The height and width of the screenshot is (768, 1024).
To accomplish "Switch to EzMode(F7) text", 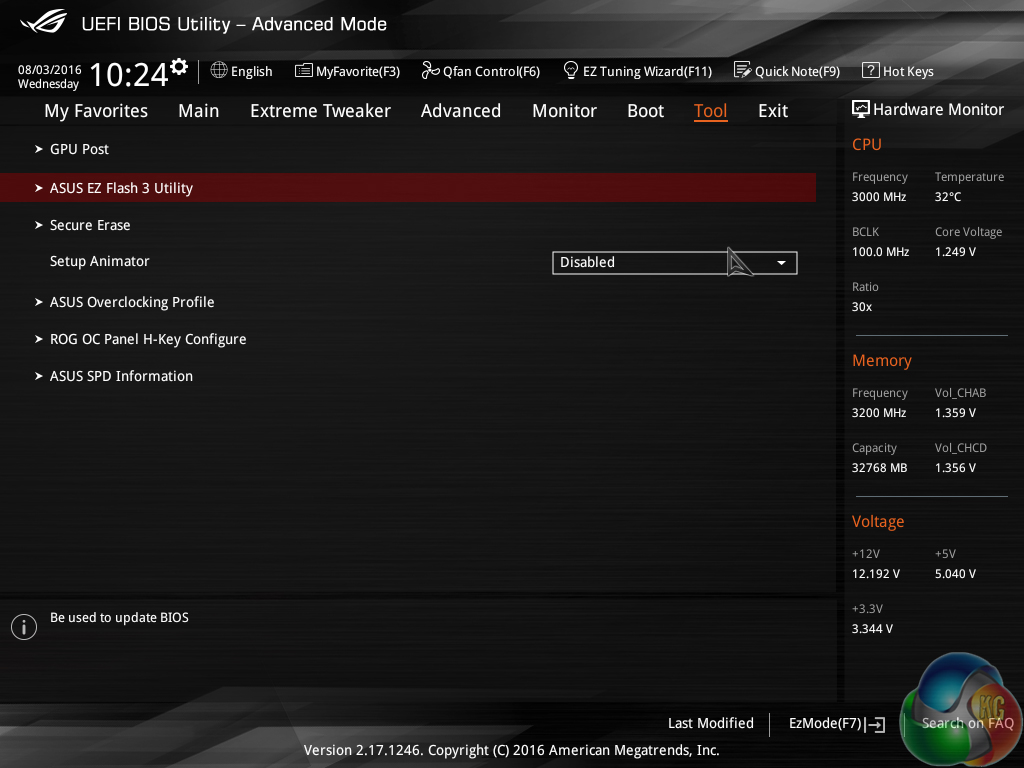I will [x=825, y=724].
